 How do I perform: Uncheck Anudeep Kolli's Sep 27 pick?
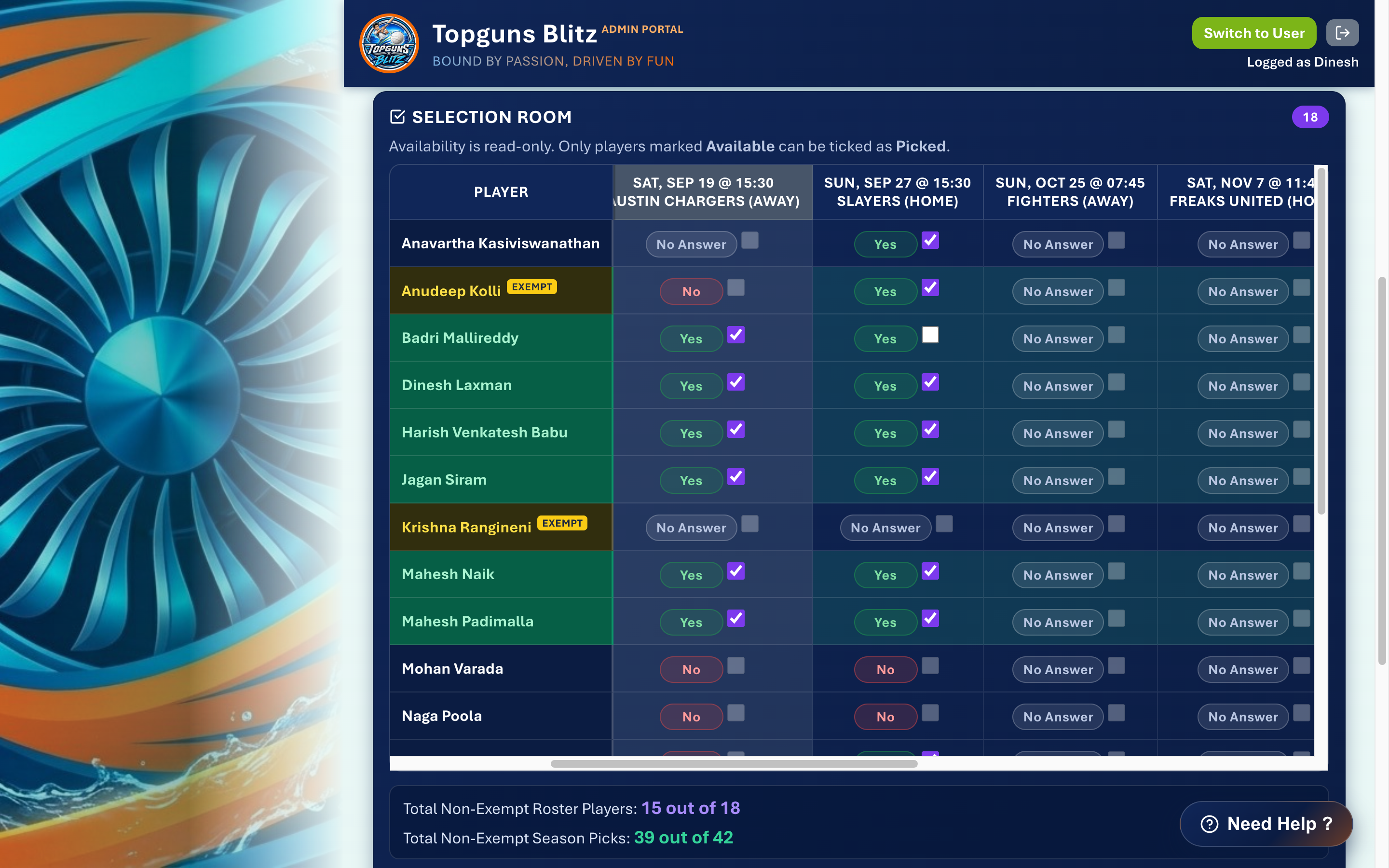(x=930, y=287)
